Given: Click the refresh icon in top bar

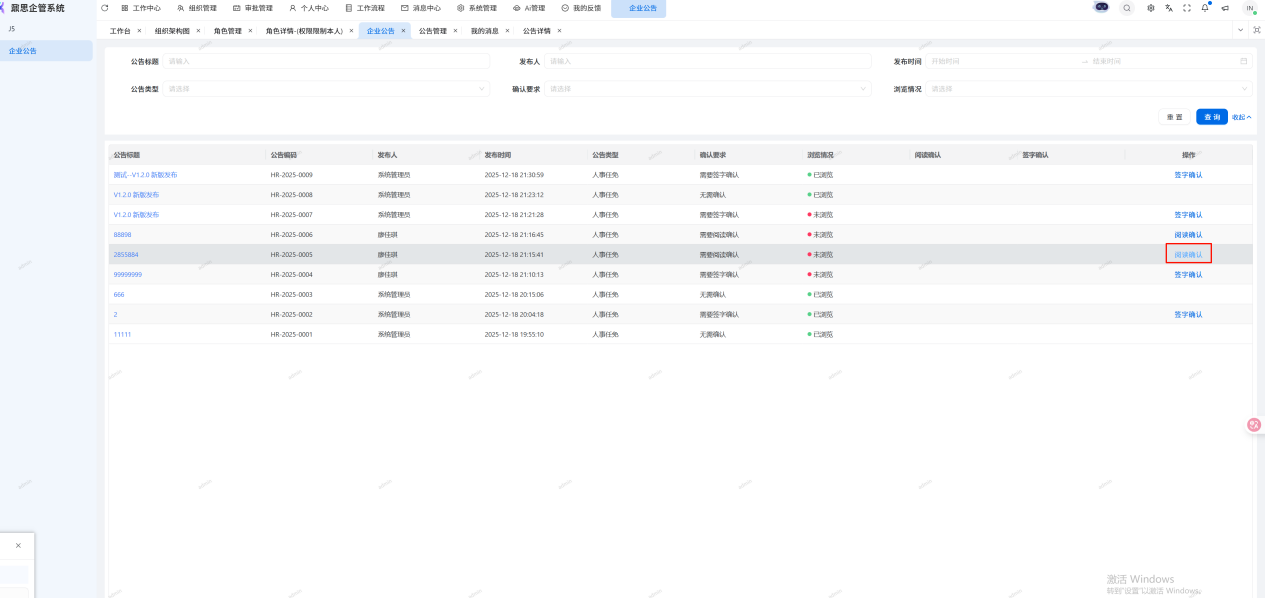Looking at the screenshot, I should (x=104, y=8).
